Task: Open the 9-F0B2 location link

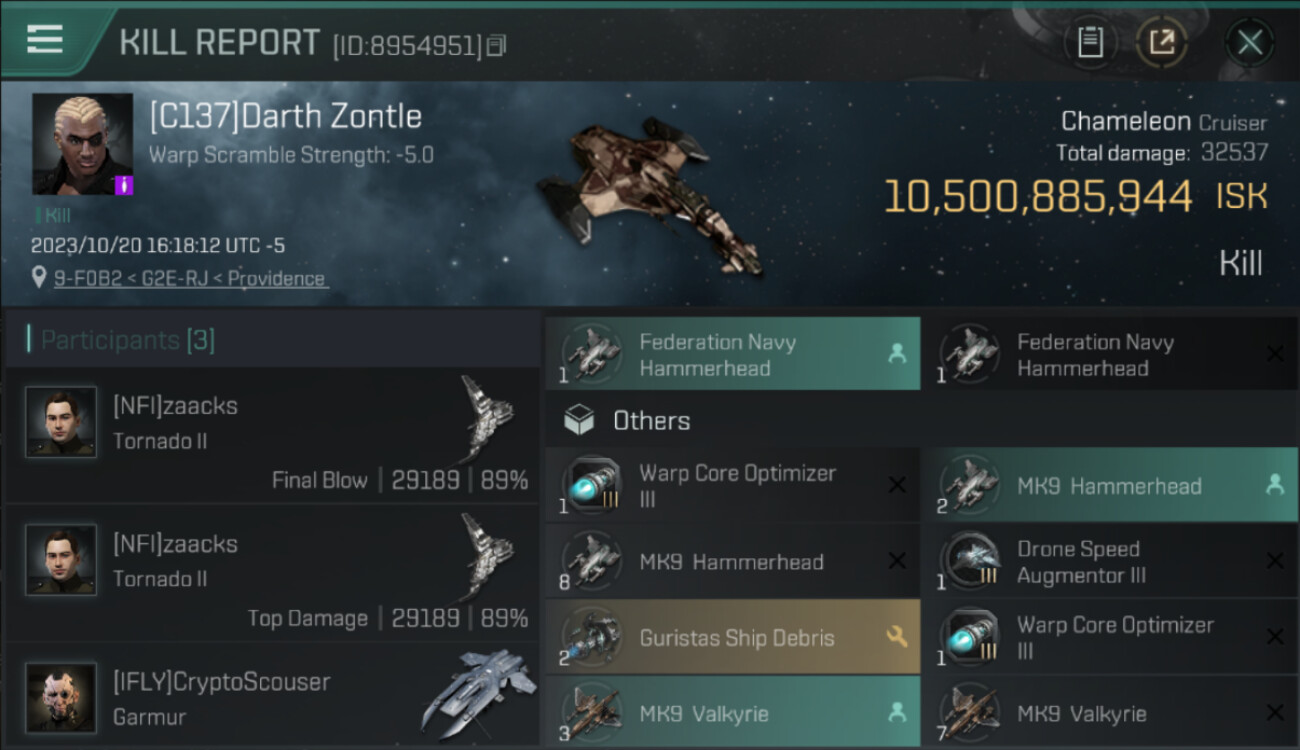Action: pyautogui.click(x=191, y=279)
